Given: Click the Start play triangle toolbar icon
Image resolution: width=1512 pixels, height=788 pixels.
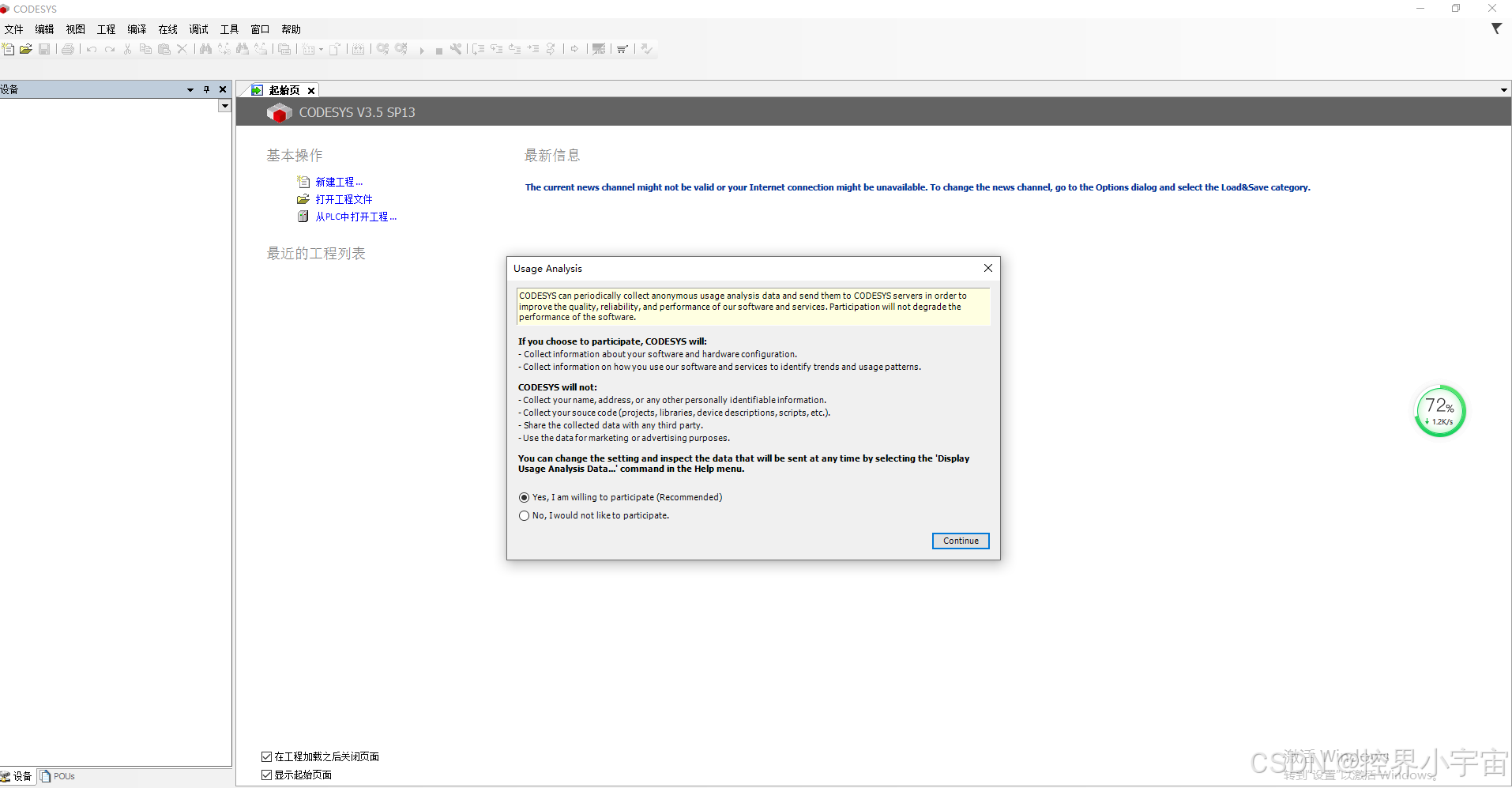Looking at the screenshot, I should coord(422,50).
